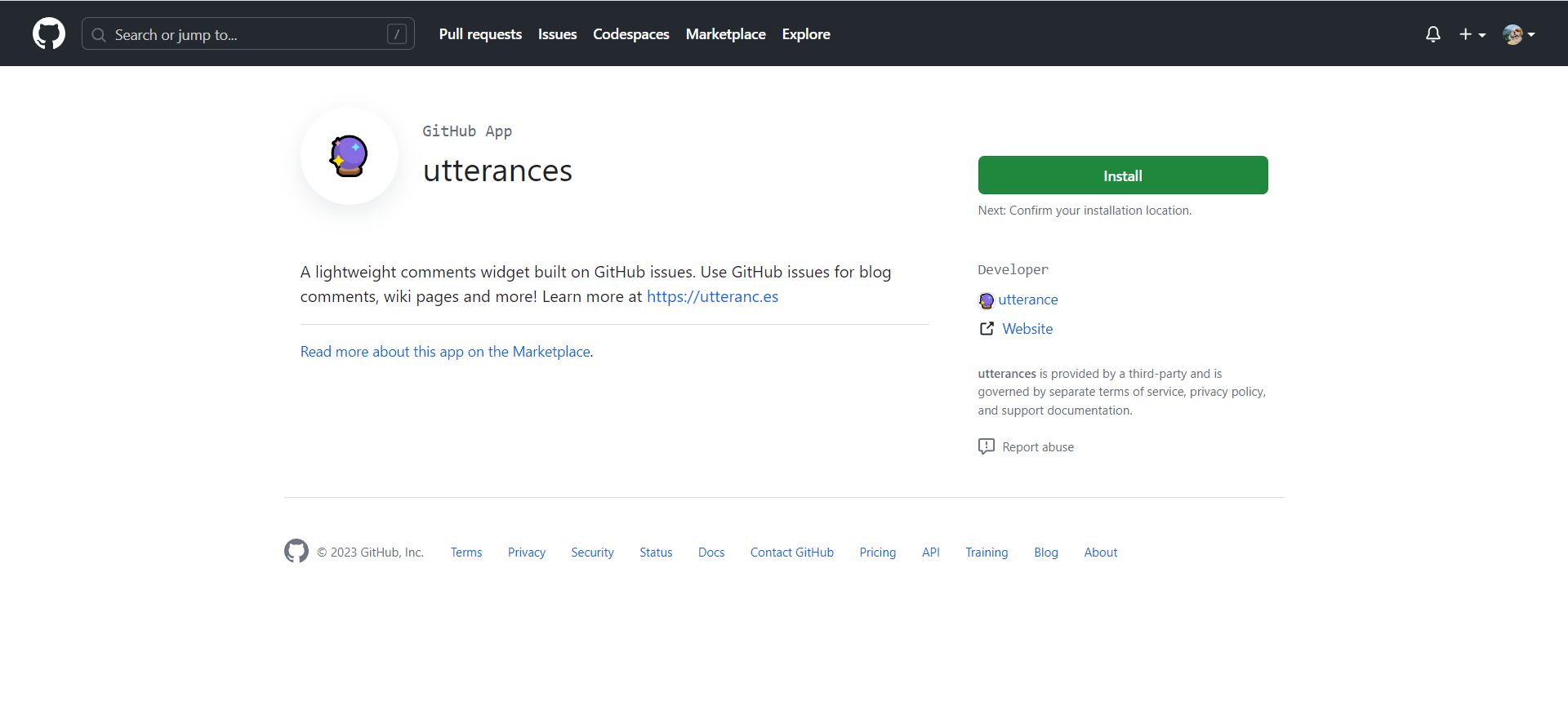This screenshot has height=728, width=1568.
Task: Click the external link icon beside Website
Action: coord(987,328)
